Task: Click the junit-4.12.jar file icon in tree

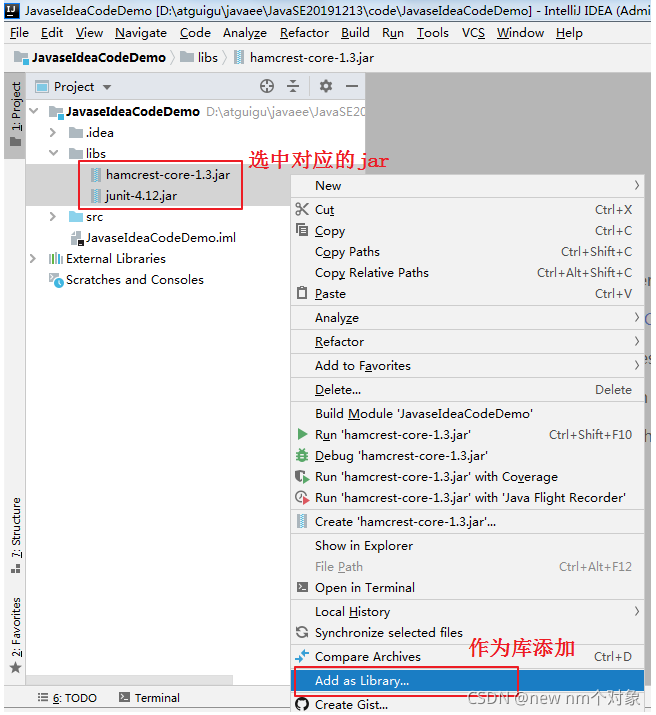Action: 96,196
